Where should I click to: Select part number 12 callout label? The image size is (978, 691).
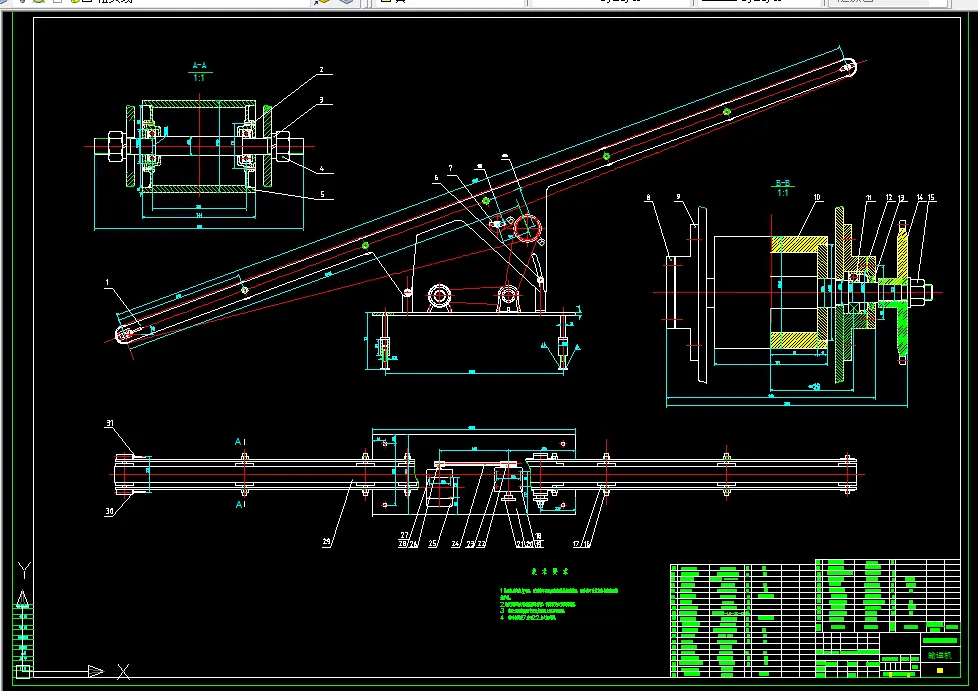click(889, 198)
